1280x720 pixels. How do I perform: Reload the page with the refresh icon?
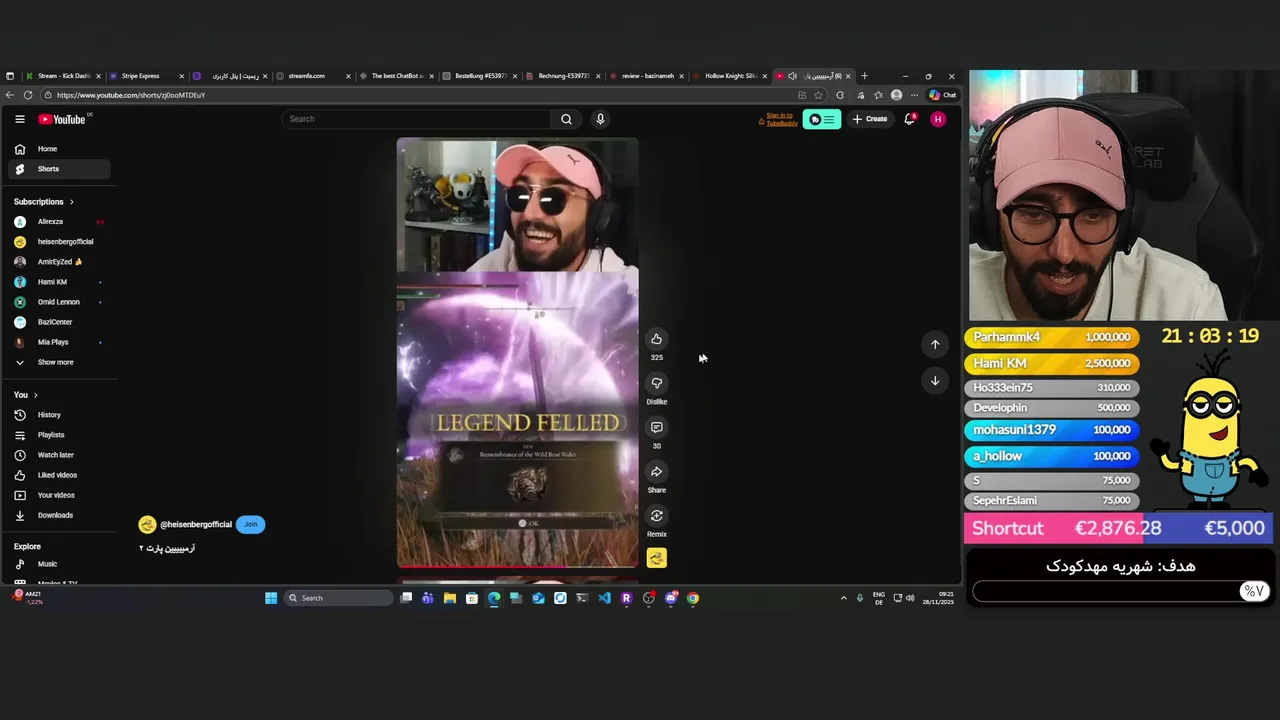tap(28, 95)
